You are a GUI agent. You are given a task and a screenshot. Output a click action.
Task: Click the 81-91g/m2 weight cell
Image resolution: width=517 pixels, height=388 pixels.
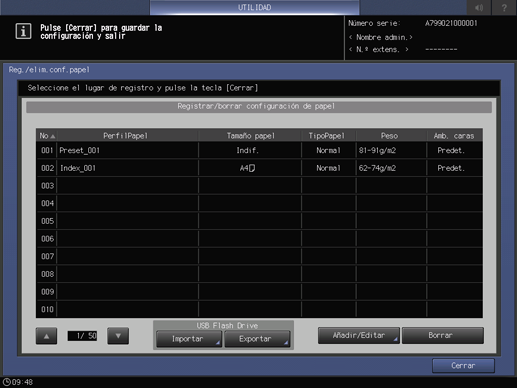[391, 150]
